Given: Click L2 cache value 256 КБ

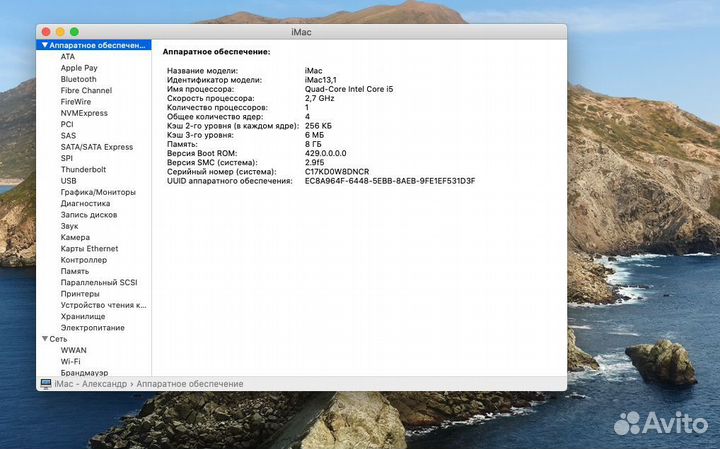Looking at the screenshot, I should click(318, 126).
